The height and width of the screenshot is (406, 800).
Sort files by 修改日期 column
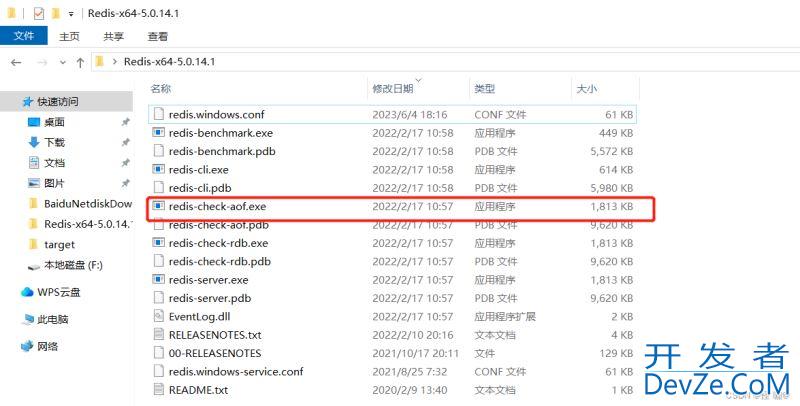pos(392,89)
